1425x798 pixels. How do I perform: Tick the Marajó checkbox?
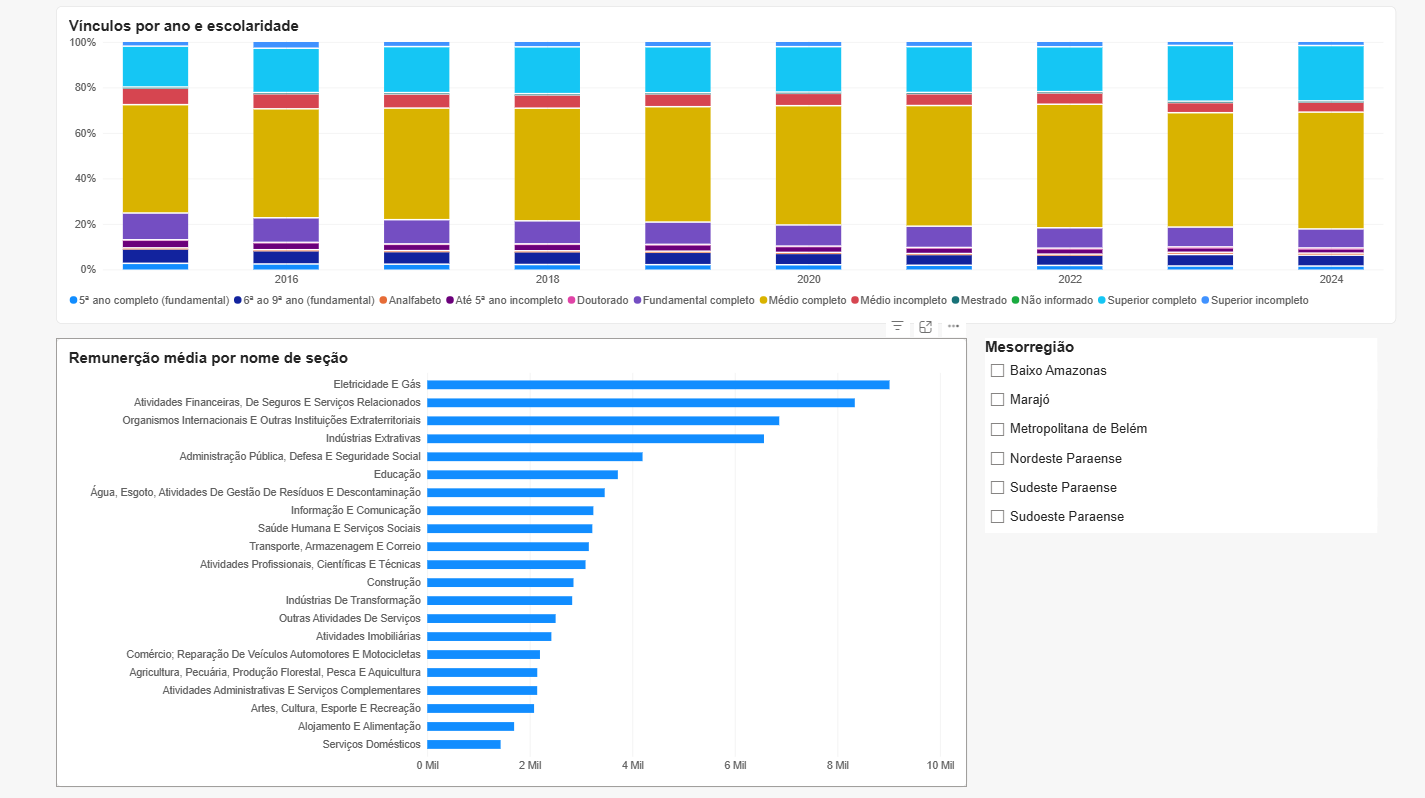coord(997,399)
